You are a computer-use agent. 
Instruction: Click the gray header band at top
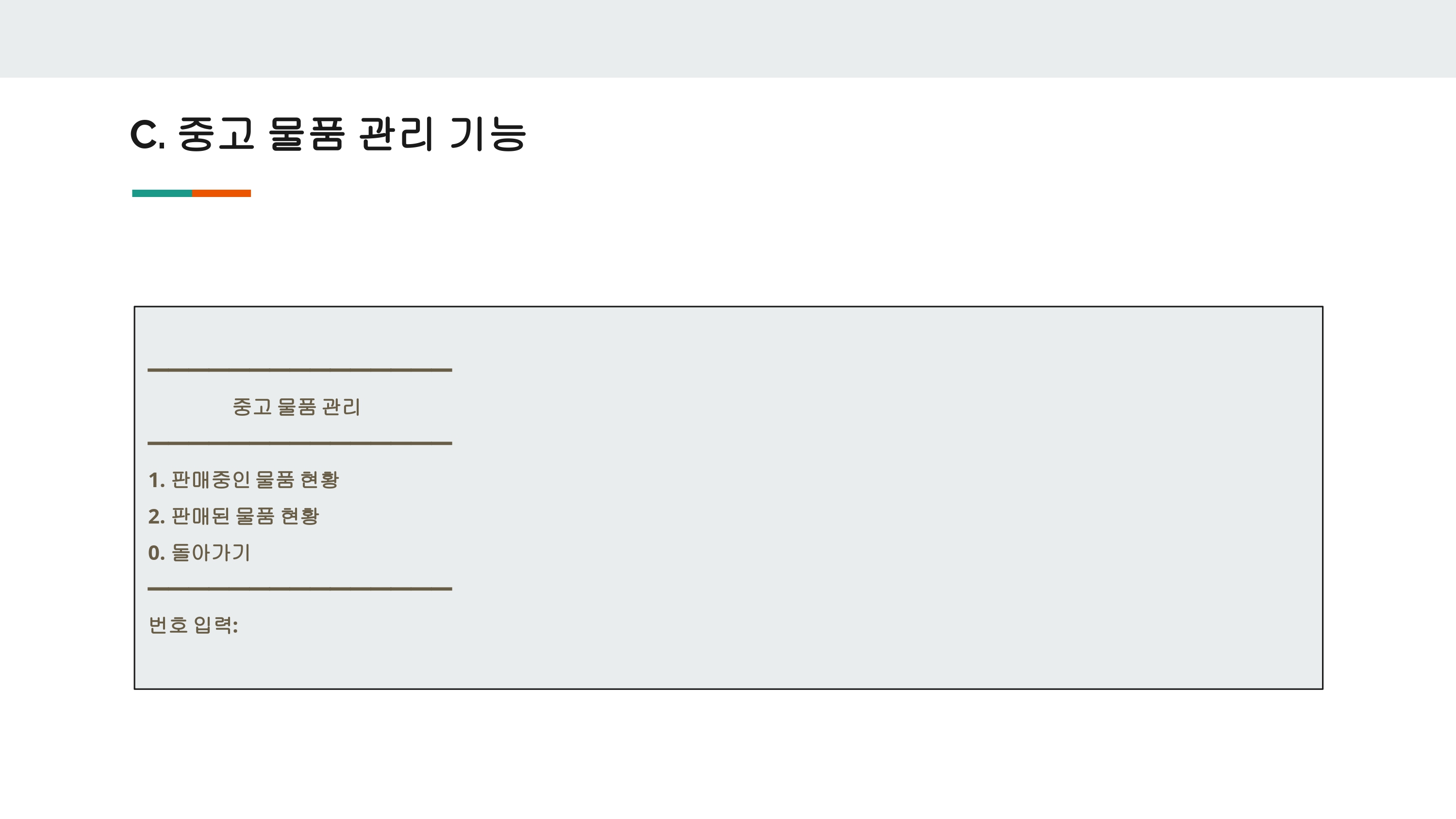point(728,38)
